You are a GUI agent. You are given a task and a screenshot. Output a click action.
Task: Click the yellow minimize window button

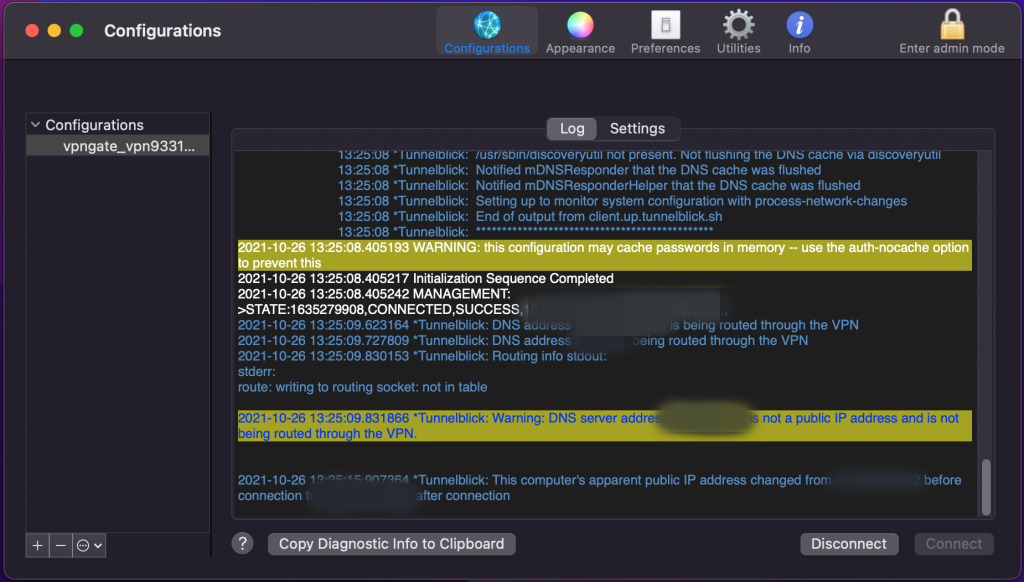coord(54,31)
